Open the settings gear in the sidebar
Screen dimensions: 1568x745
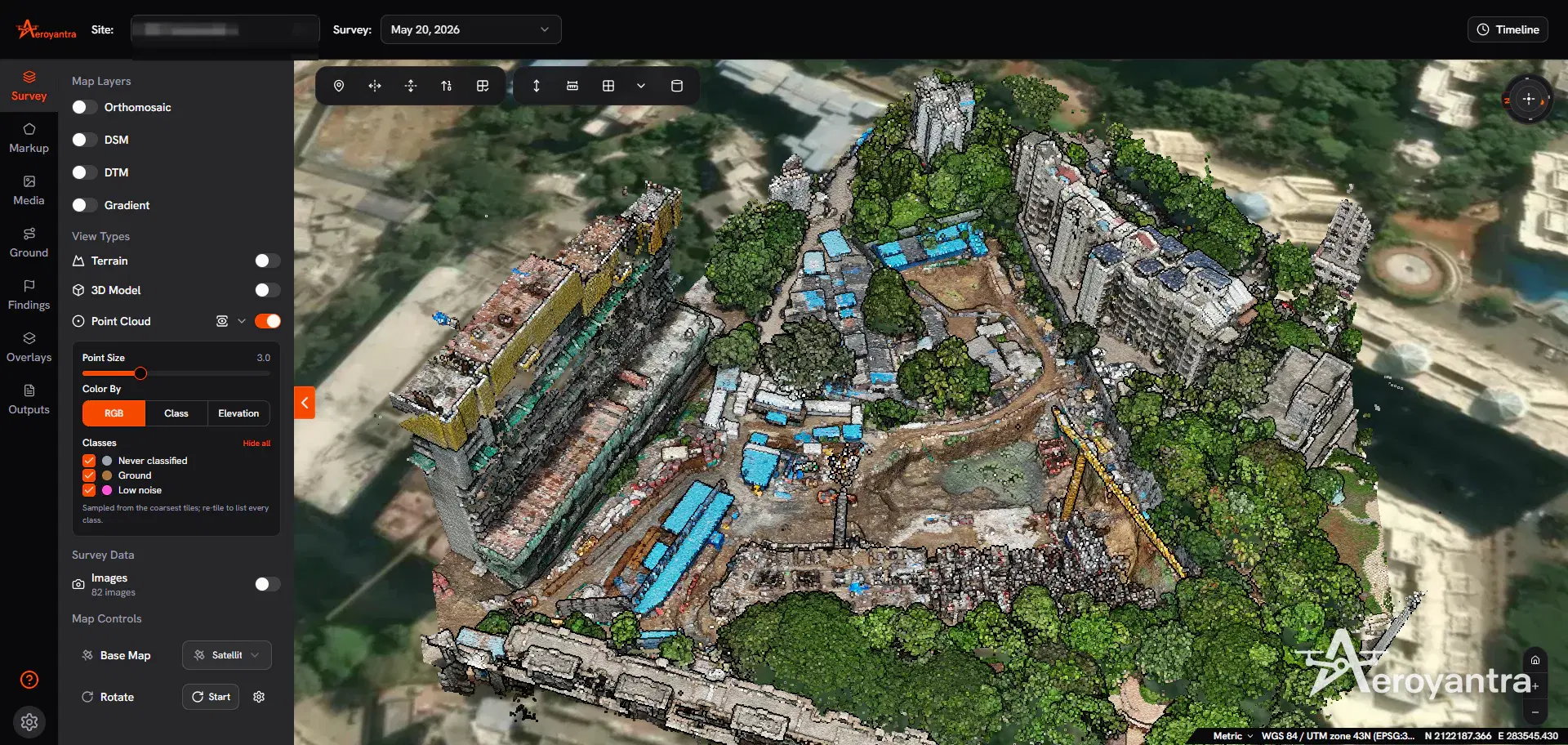[x=29, y=722]
